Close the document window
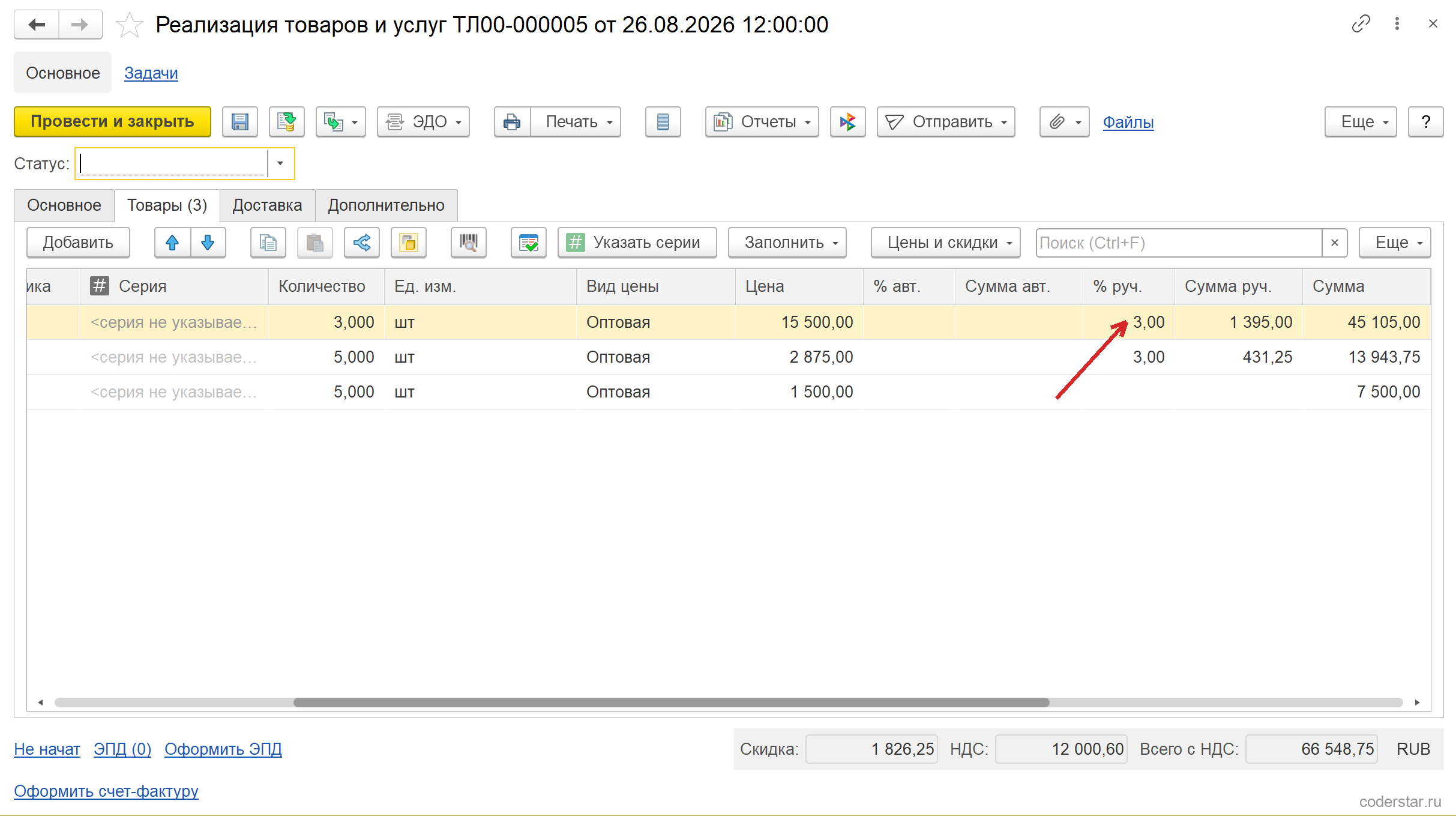The image size is (1456, 816). coord(1433,24)
